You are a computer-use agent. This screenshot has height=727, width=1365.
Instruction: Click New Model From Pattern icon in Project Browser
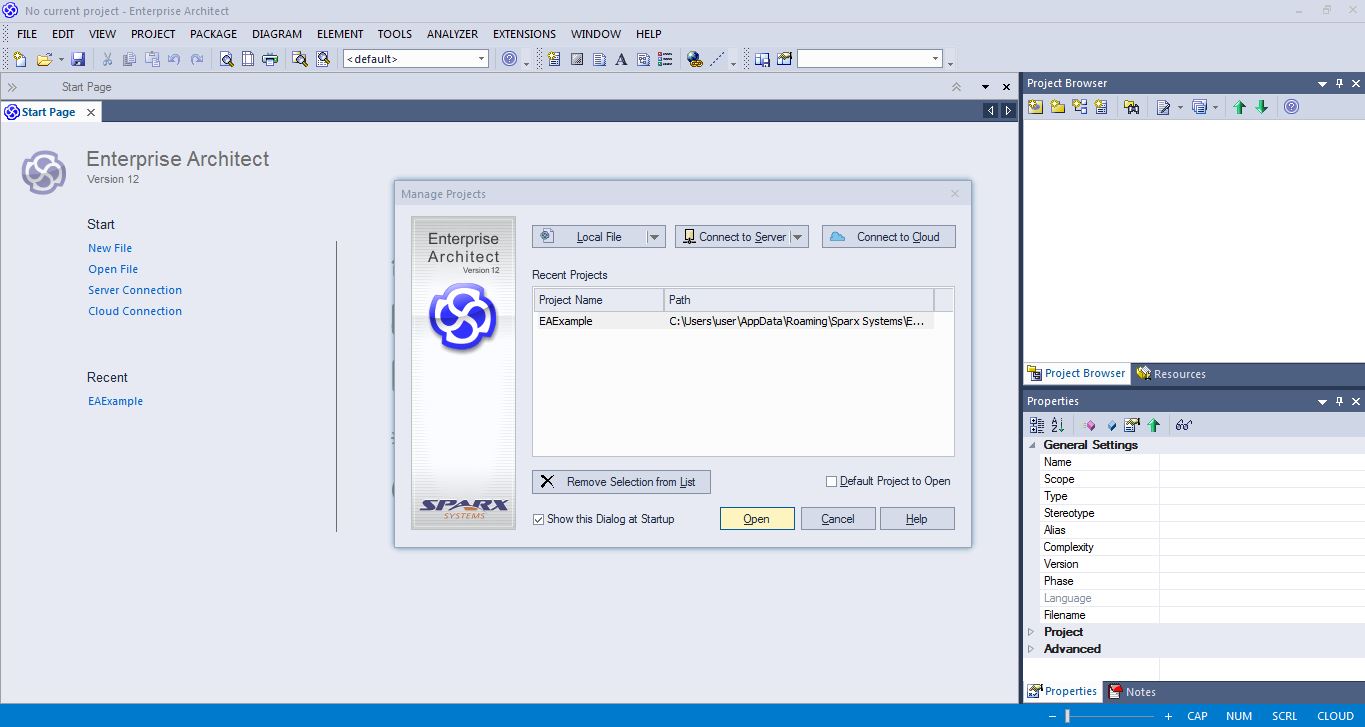point(1035,107)
